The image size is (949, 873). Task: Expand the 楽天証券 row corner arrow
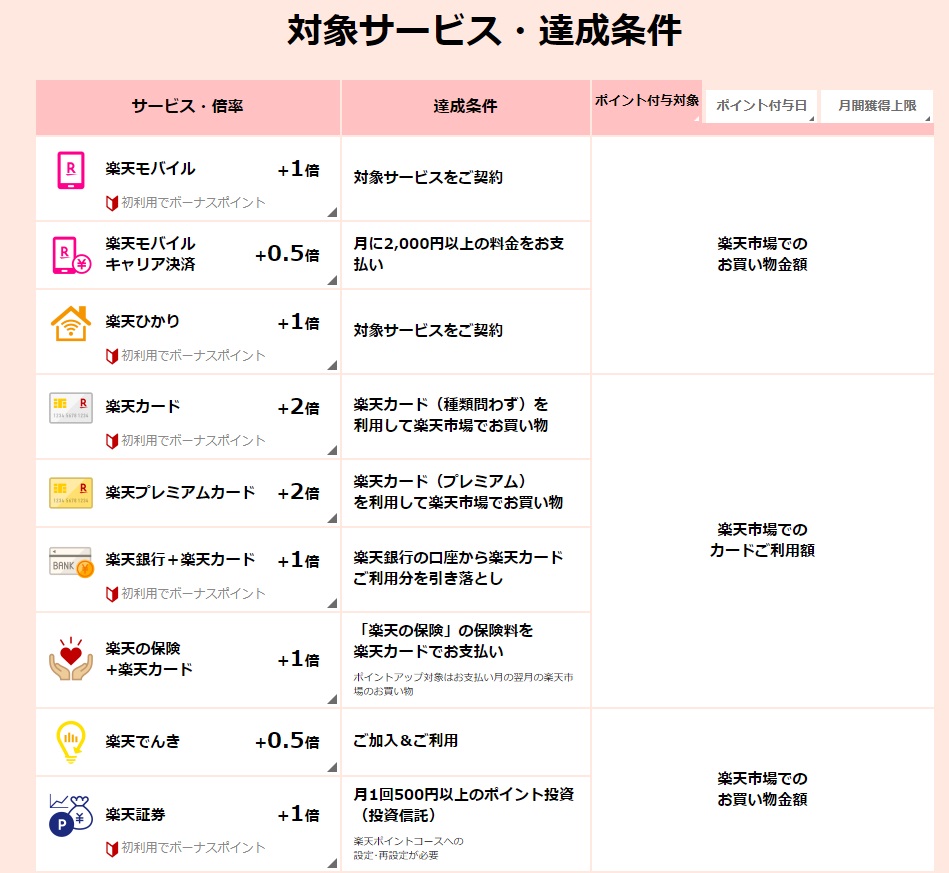(x=332, y=864)
